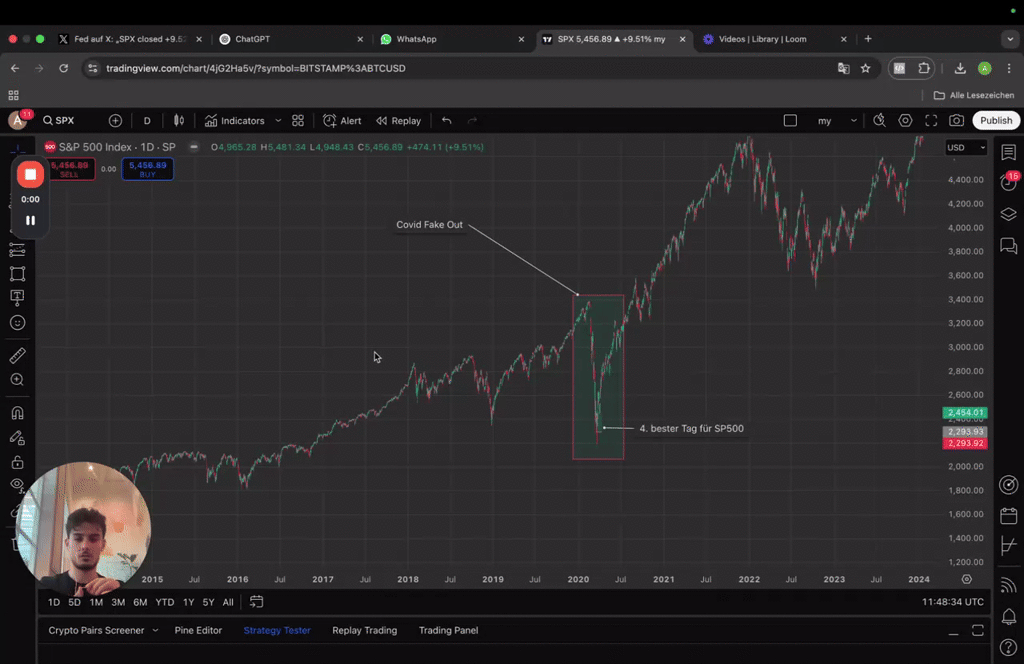The width and height of the screenshot is (1024, 664).
Task: Open timezone 11:48:34 UTC
Action: [x=952, y=602]
